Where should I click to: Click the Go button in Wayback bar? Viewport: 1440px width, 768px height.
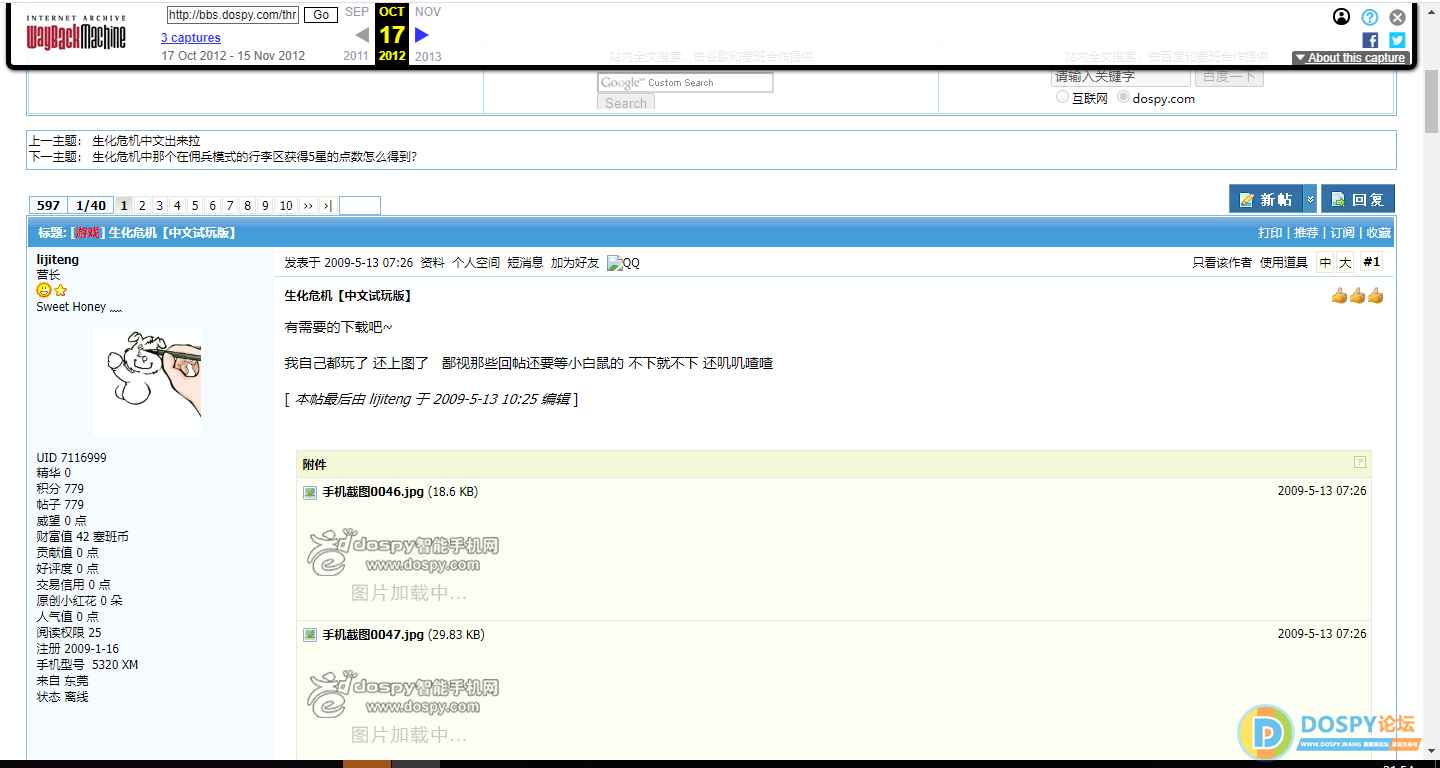pyautogui.click(x=320, y=15)
